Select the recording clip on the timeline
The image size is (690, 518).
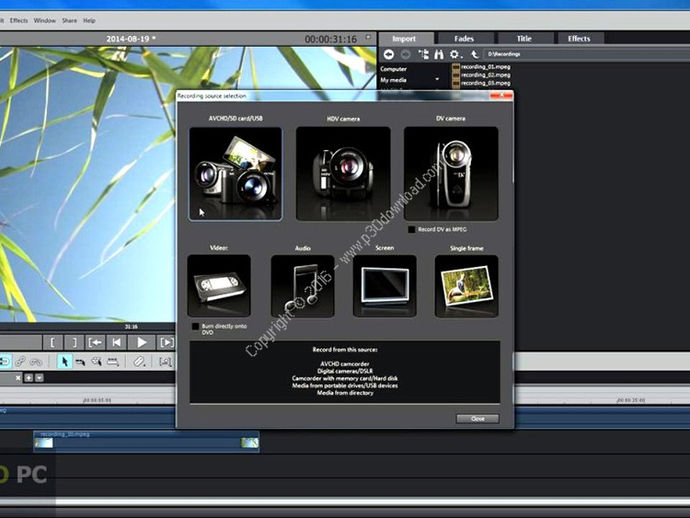point(147,441)
